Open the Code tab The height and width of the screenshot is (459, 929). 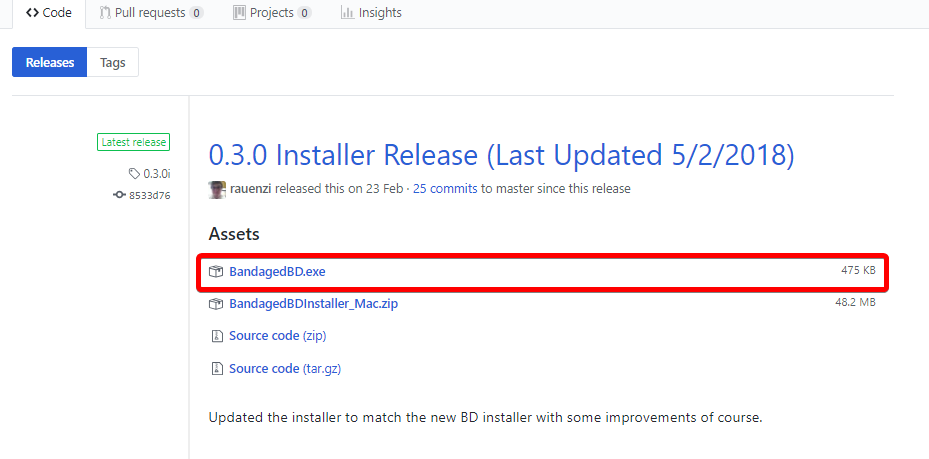pyautogui.click(x=49, y=12)
